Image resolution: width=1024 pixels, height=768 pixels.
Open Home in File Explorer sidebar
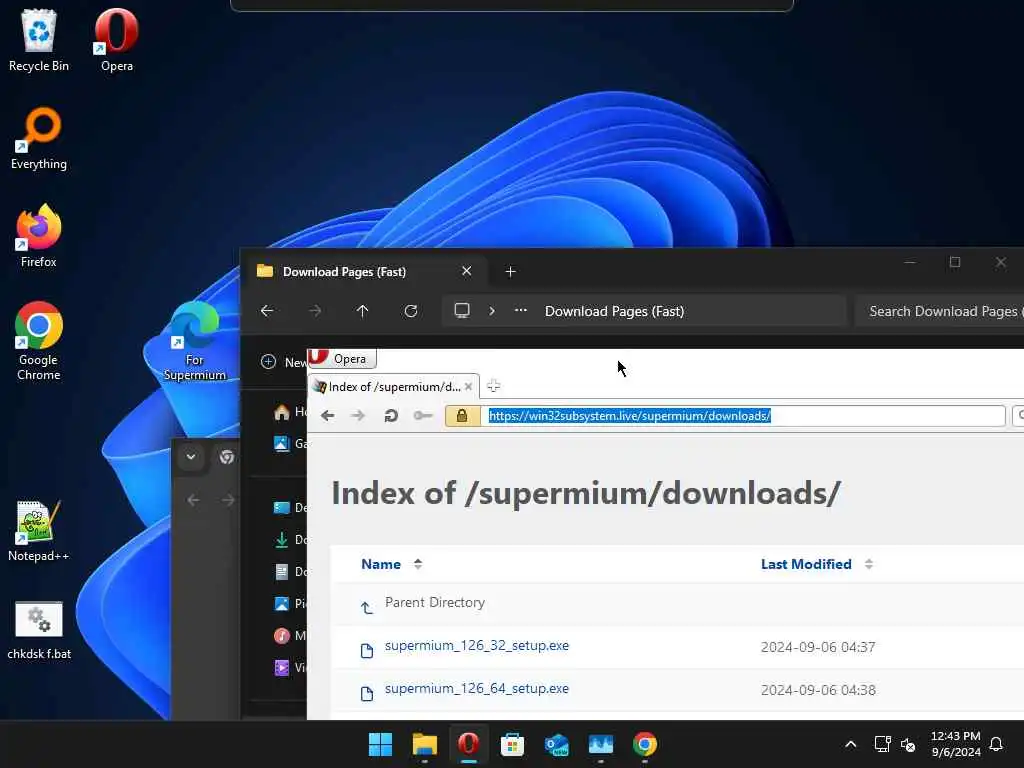pos(290,412)
